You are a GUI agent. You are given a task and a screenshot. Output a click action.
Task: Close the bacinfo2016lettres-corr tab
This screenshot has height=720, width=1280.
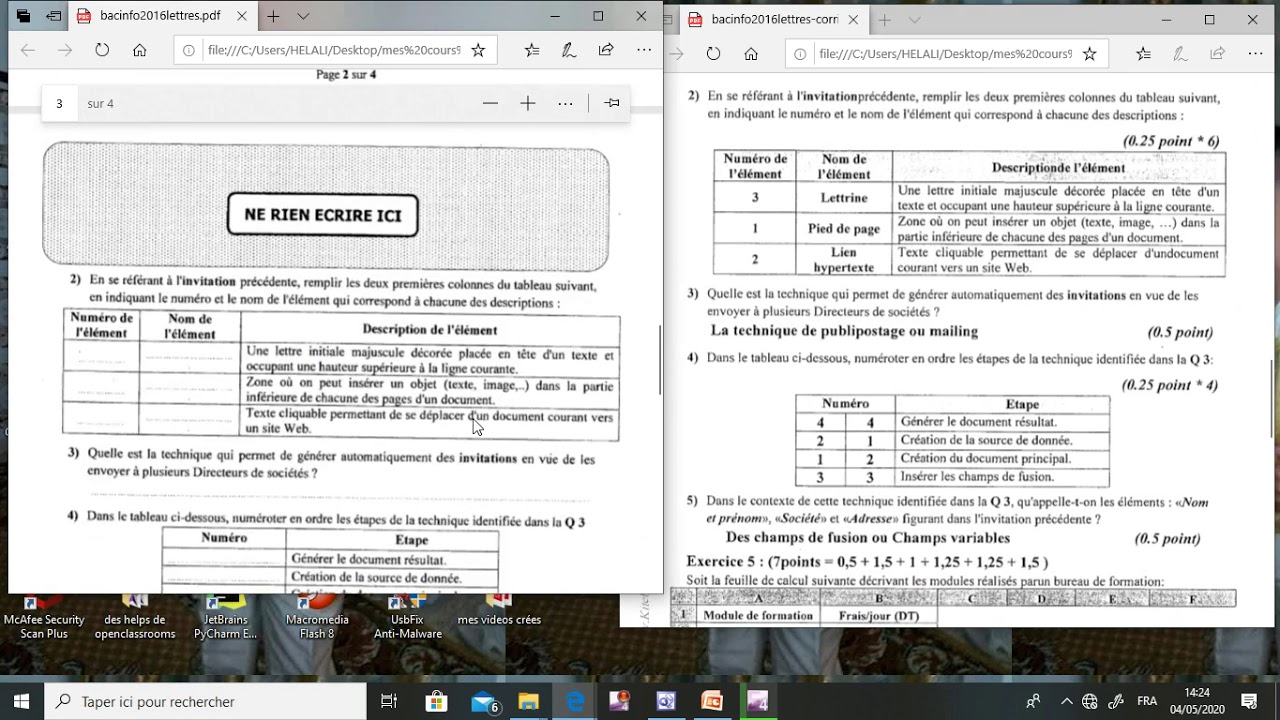(x=853, y=20)
